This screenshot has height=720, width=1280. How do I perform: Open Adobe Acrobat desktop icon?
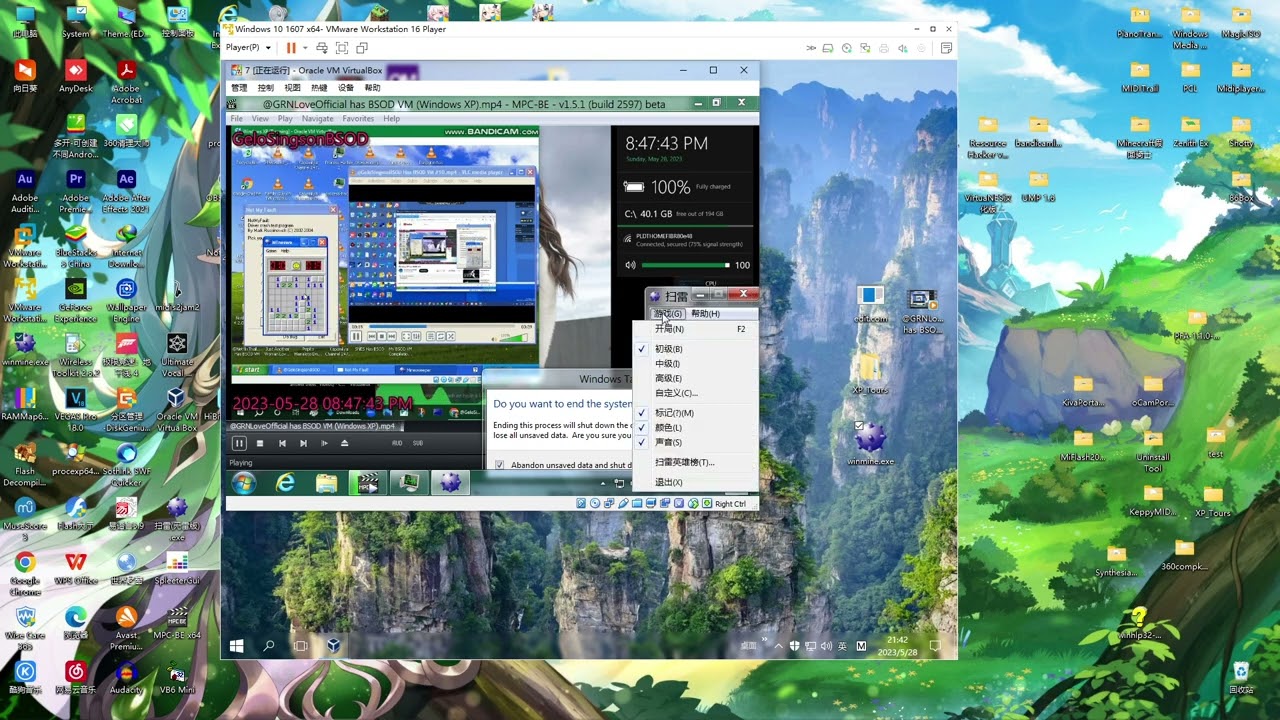pyautogui.click(x=126, y=81)
